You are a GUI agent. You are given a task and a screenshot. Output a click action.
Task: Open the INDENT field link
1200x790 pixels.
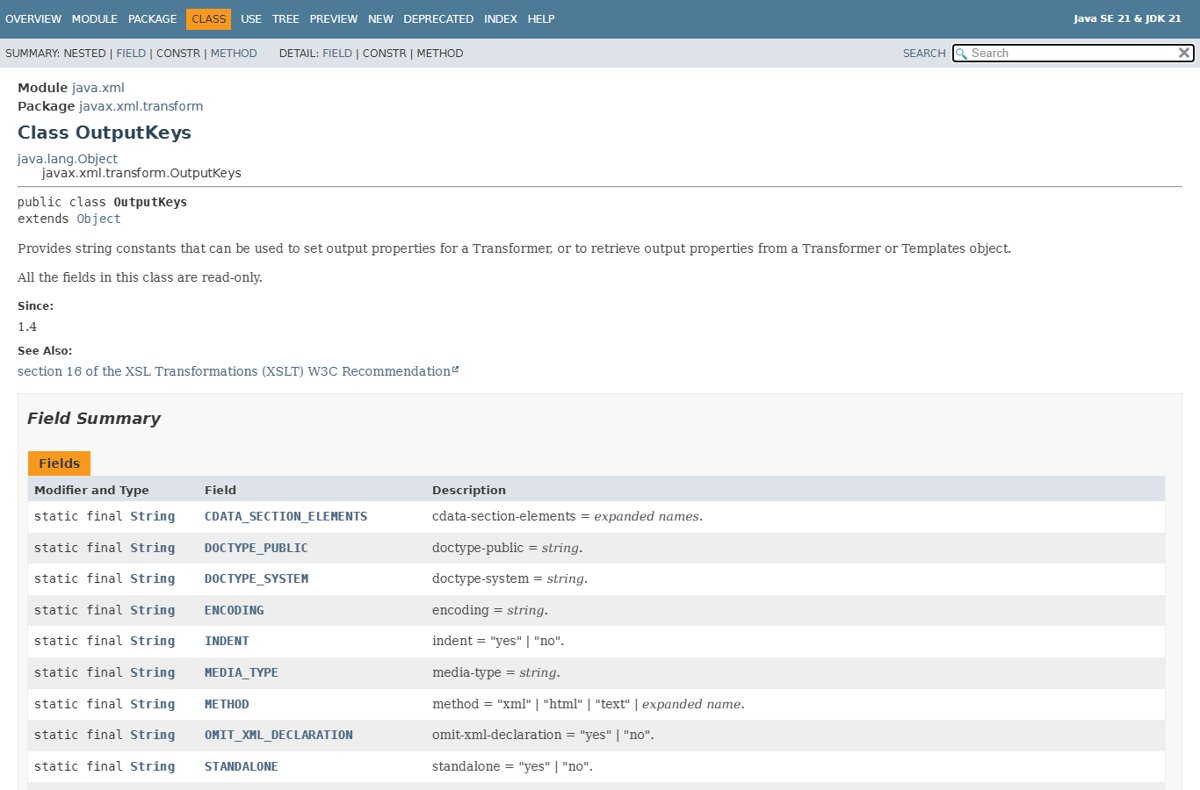point(227,640)
